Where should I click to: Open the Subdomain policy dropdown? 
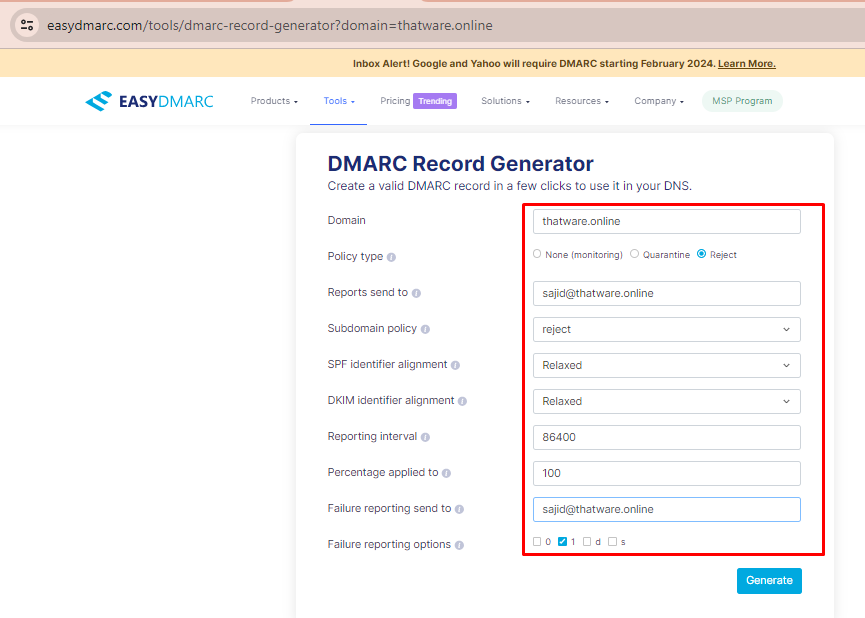point(666,329)
